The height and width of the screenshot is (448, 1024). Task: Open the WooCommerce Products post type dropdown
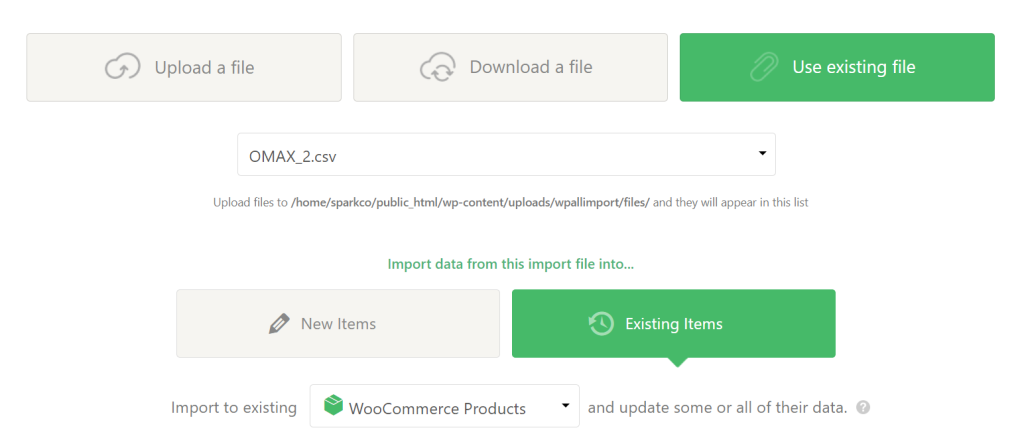tap(444, 407)
